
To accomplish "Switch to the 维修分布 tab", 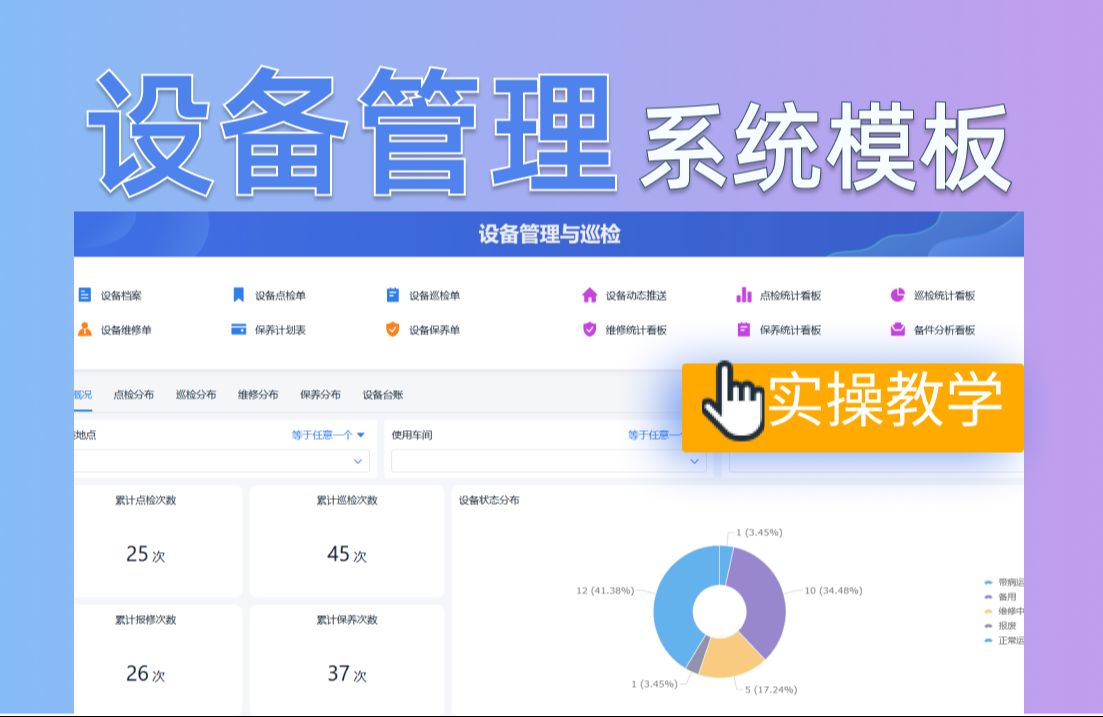I will pyautogui.click(x=258, y=395).
